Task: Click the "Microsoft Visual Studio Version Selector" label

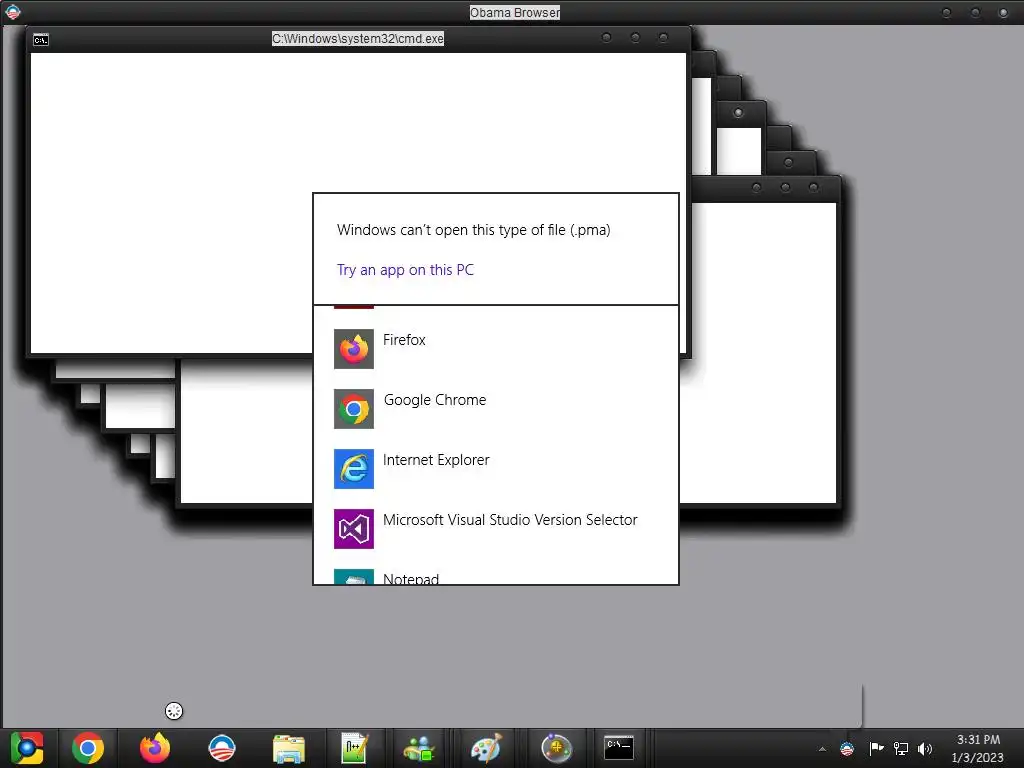Action: (x=510, y=520)
